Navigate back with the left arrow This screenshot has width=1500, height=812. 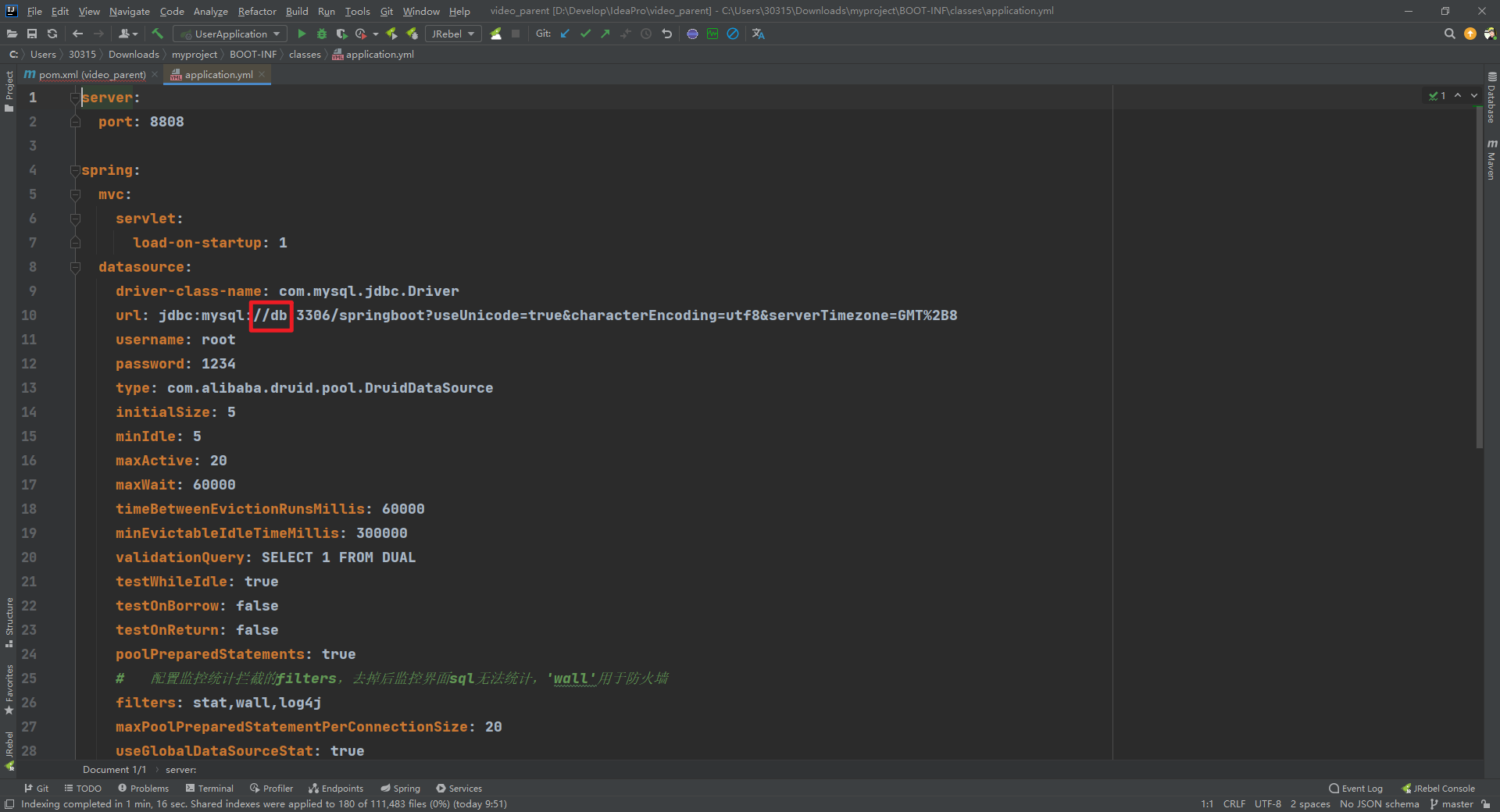tap(77, 34)
